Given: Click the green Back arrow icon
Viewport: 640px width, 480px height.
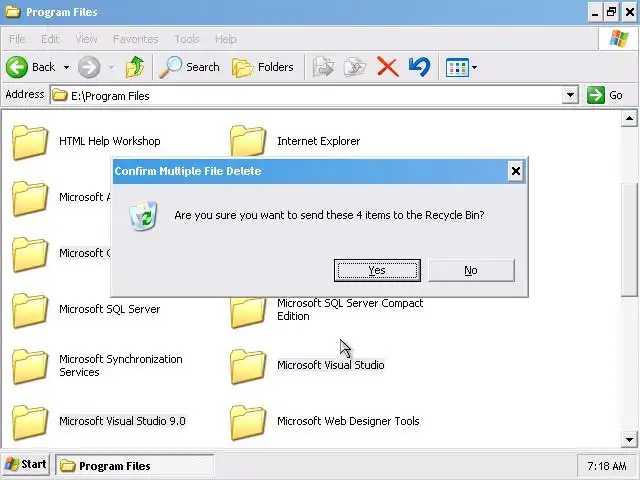Looking at the screenshot, I should (x=17, y=67).
